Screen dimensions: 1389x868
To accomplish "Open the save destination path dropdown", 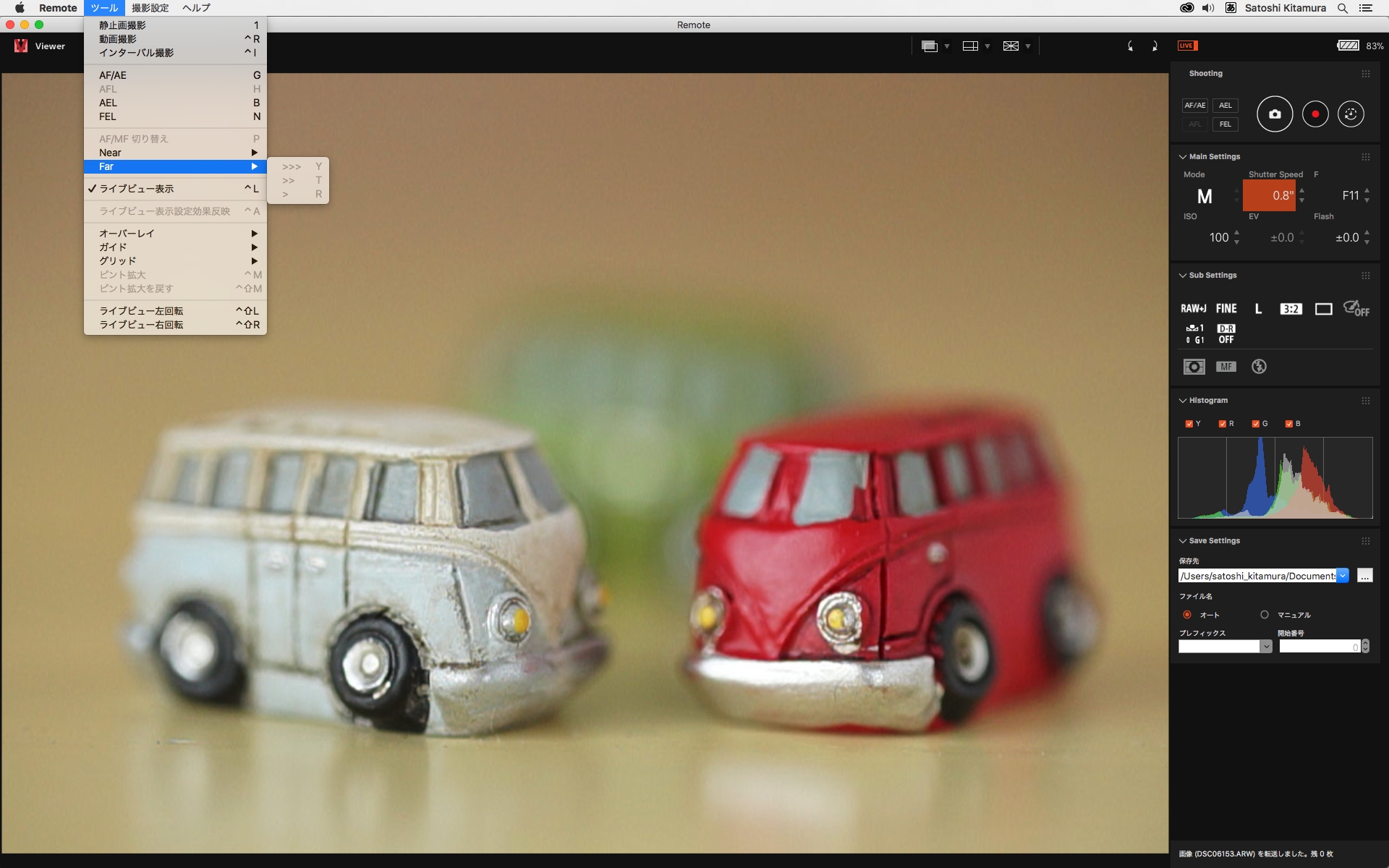I will pos(1343,576).
